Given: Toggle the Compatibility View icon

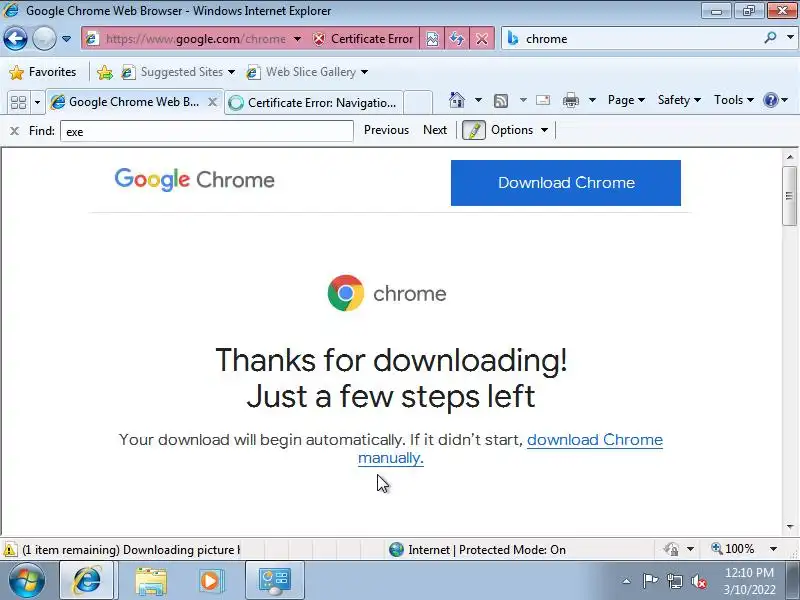Looking at the screenshot, I should coord(432,39).
